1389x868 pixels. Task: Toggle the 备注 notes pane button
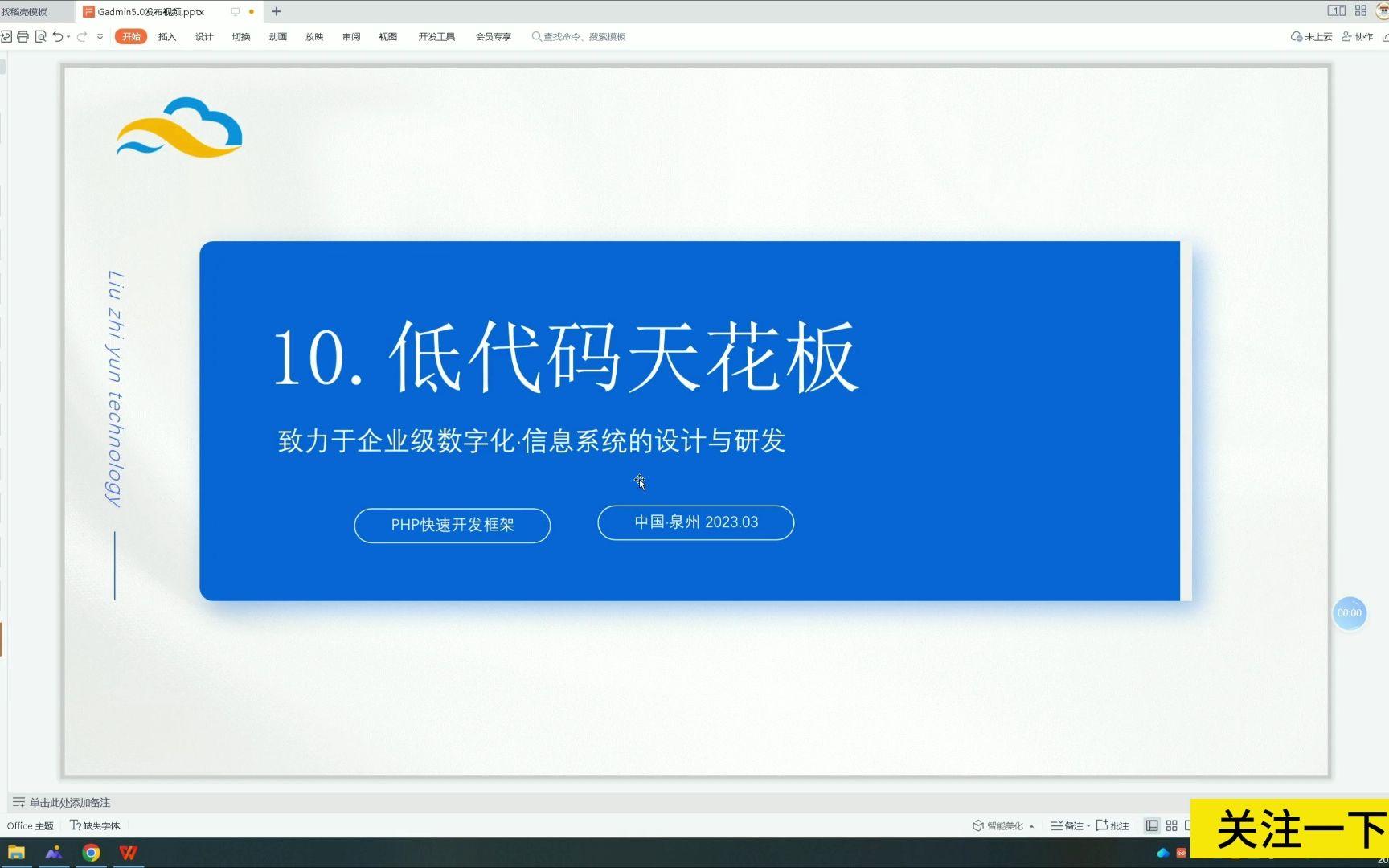point(1067,825)
